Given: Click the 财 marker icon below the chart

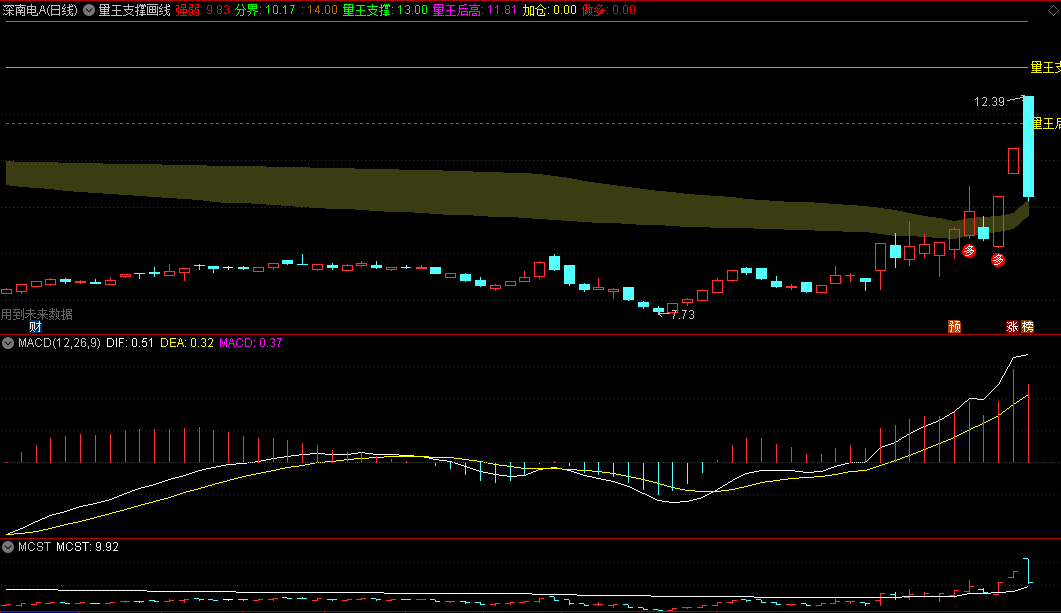Looking at the screenshot, I should pos(35,327).
